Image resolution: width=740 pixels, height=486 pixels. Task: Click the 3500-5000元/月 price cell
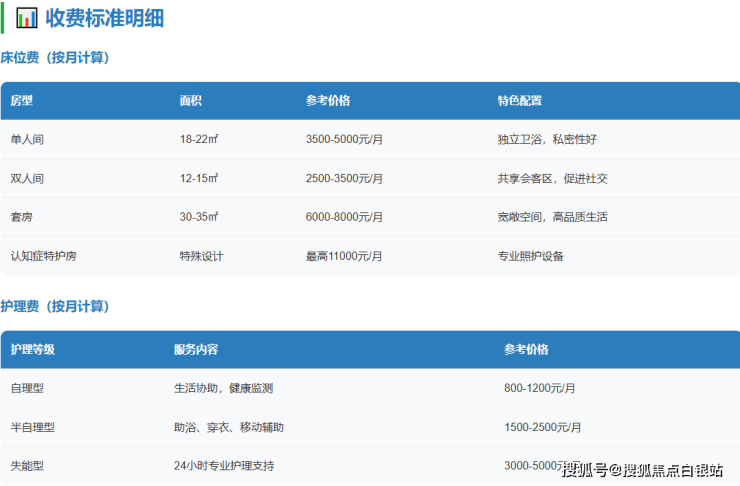click(344, 140)
